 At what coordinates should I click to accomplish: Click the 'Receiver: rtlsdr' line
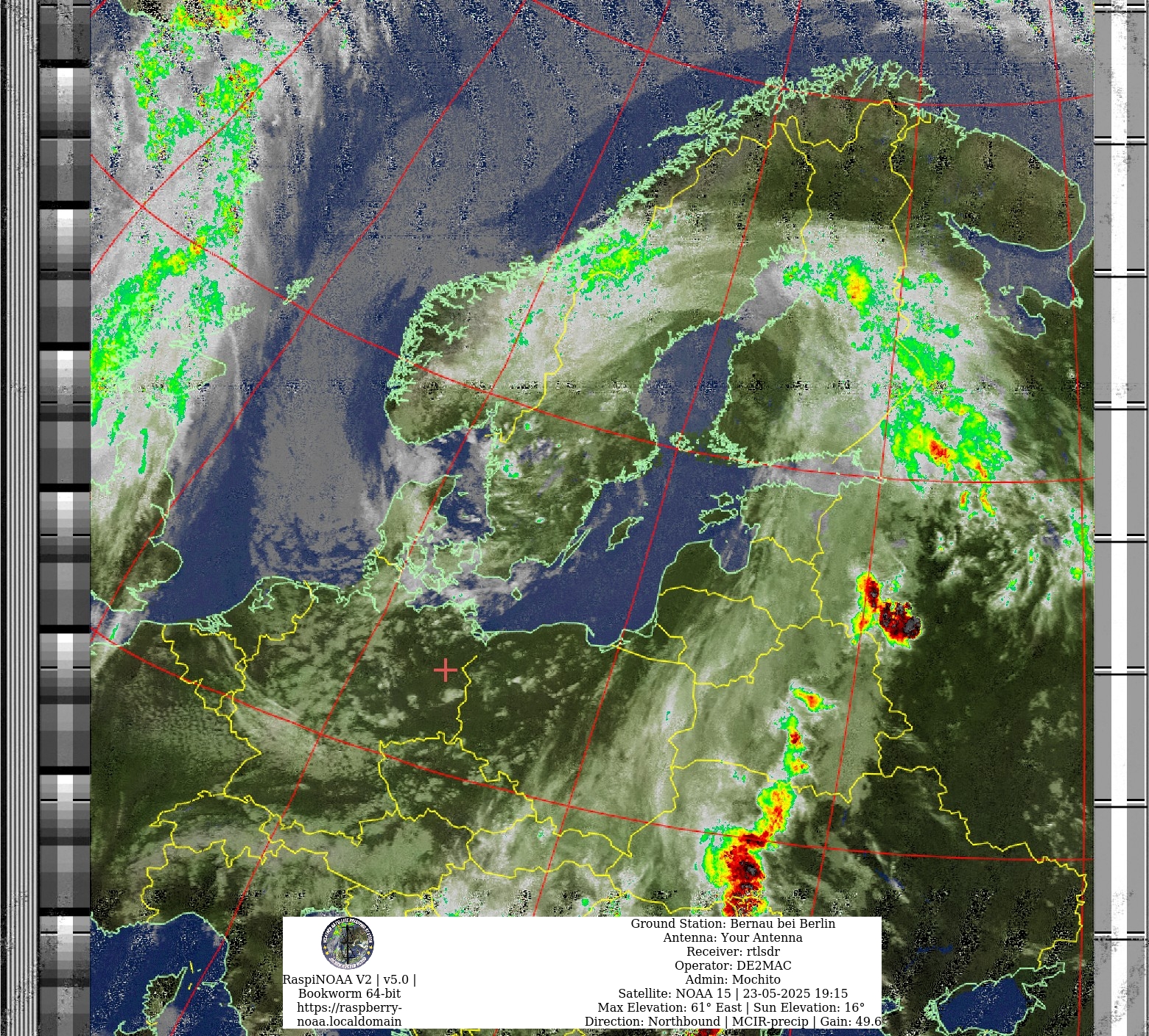point(733,951)
